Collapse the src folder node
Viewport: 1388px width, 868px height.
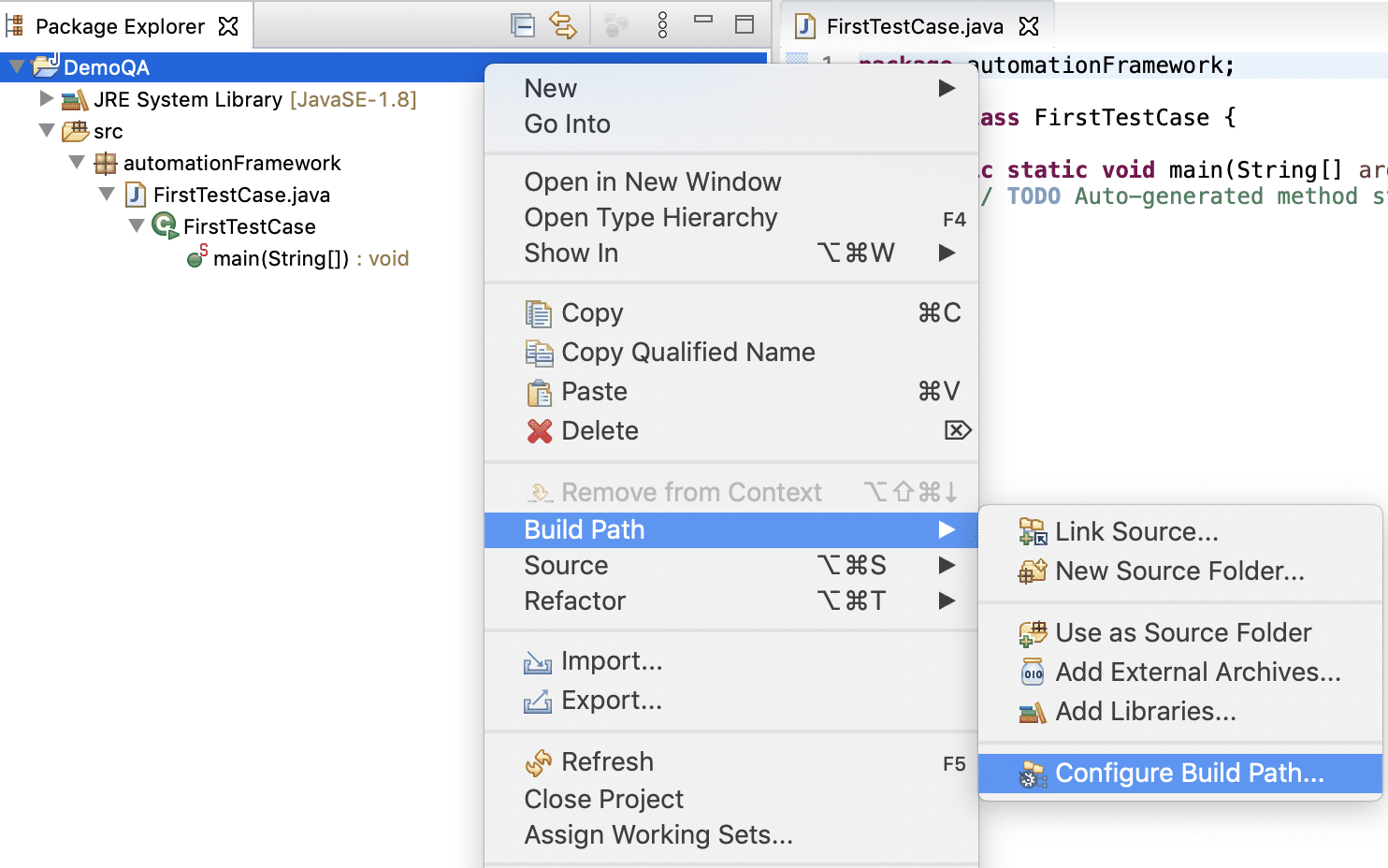click(x=47, y=130)
